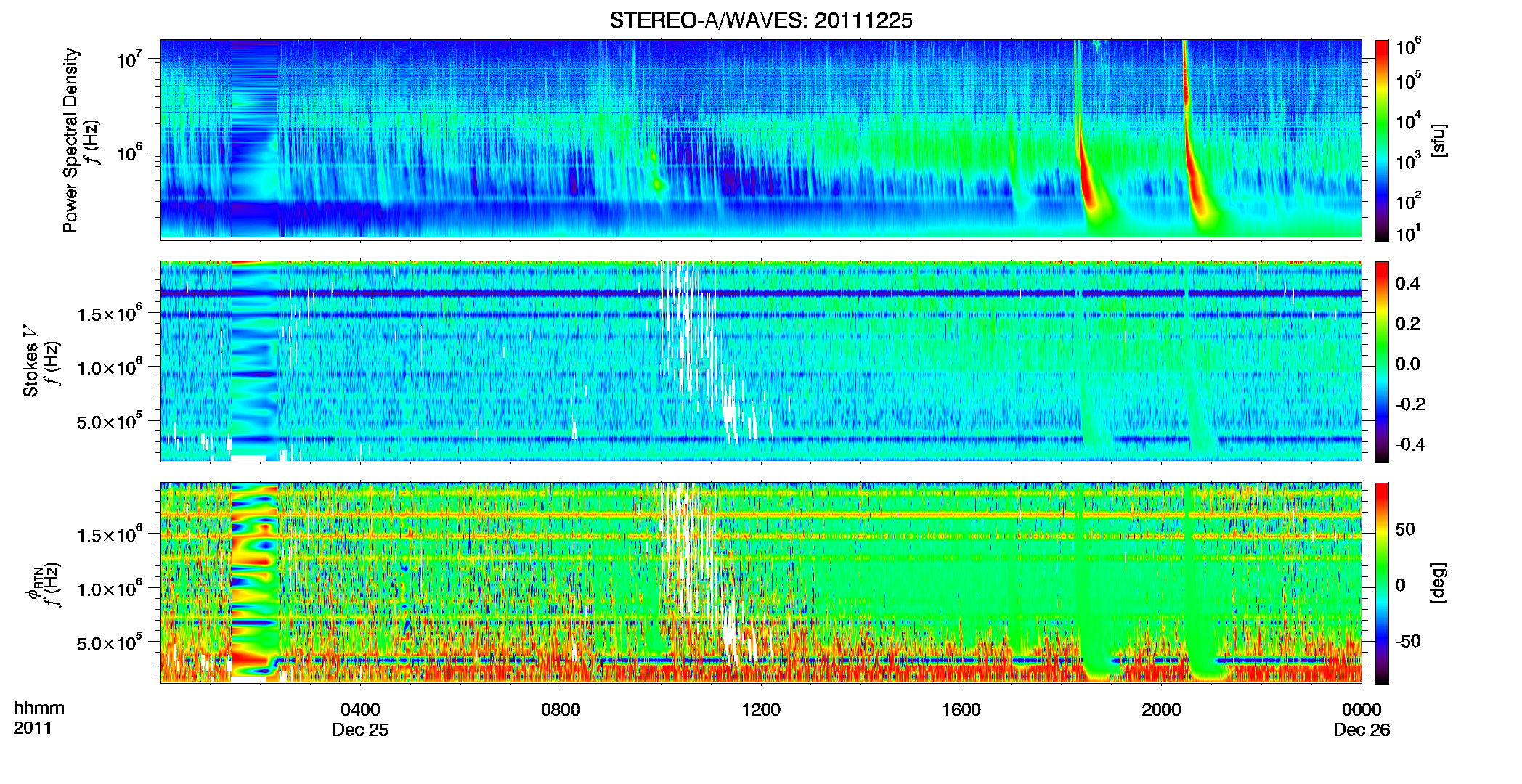This screenshot has height=784, width=1522.
Task: Click the 0400 time tick label
Action: coord(360,710)
